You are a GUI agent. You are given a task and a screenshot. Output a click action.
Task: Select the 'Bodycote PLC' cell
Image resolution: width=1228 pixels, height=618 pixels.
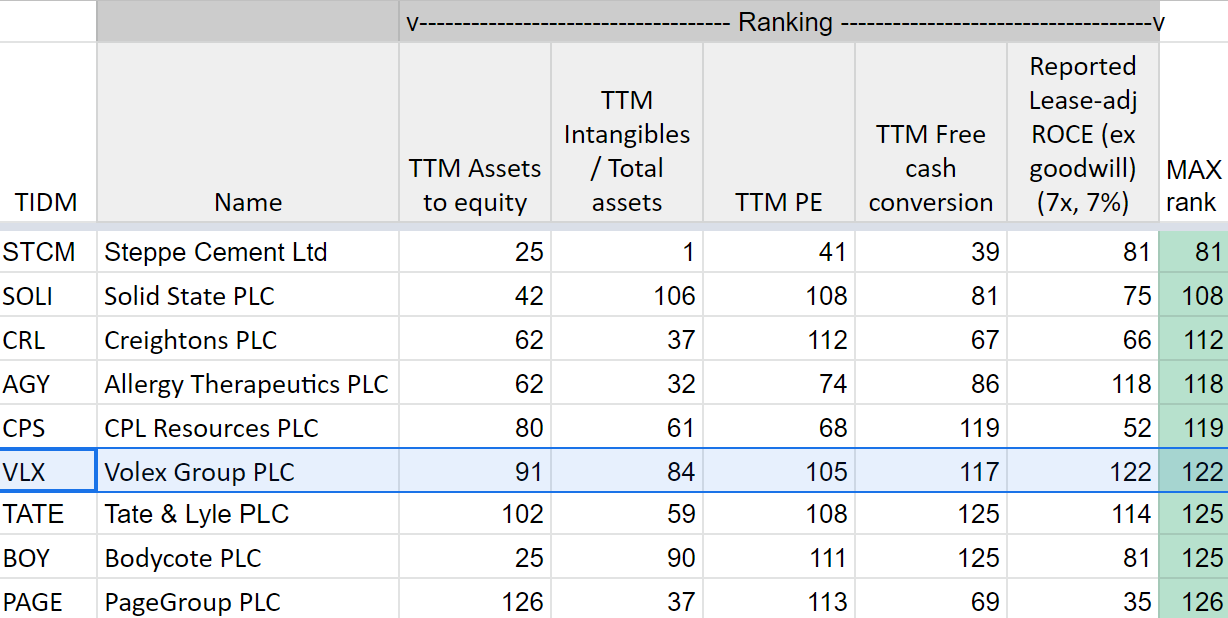click(x=248, y=559)
